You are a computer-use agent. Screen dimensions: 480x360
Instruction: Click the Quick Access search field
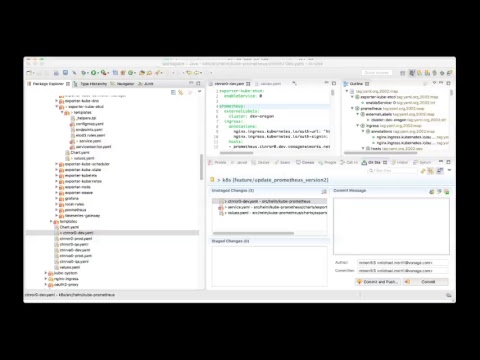click(x=377, y=73)
